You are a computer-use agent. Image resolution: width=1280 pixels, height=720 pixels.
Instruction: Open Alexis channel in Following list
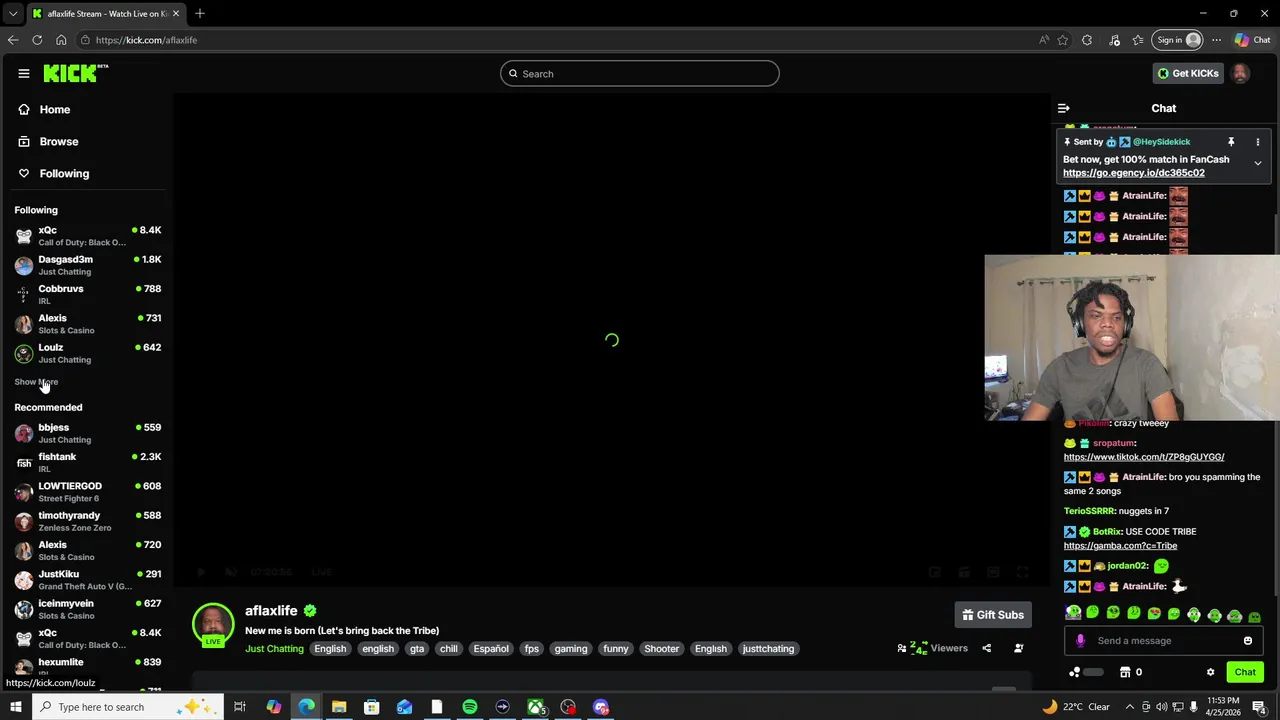88,323
